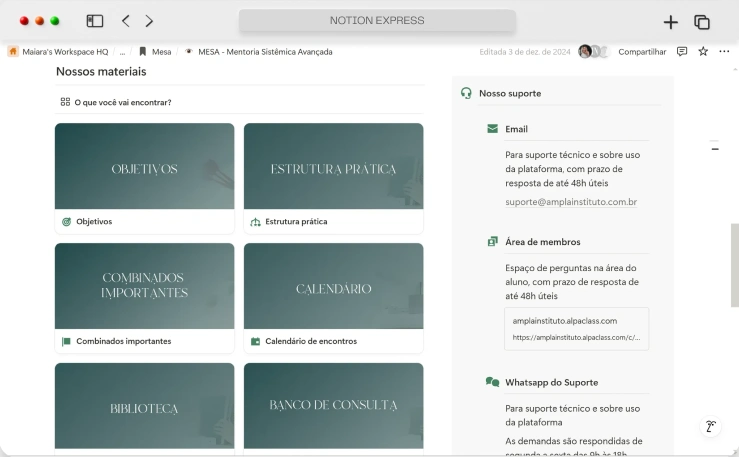Image resolution: width=739 pixels, height=457 pixels.
Task: Click the NOTION EXPRESS address bar
Action: 377,20
